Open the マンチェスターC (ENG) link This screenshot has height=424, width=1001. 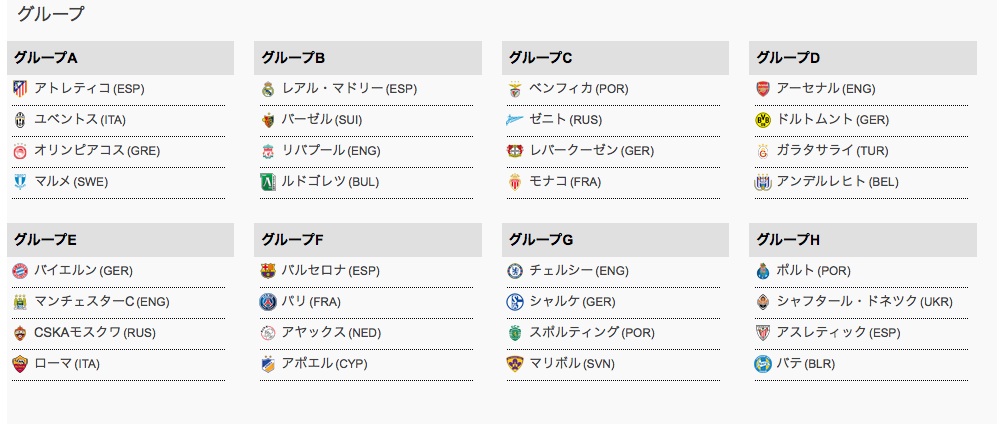pyautogui.click(x=102, y=301)
